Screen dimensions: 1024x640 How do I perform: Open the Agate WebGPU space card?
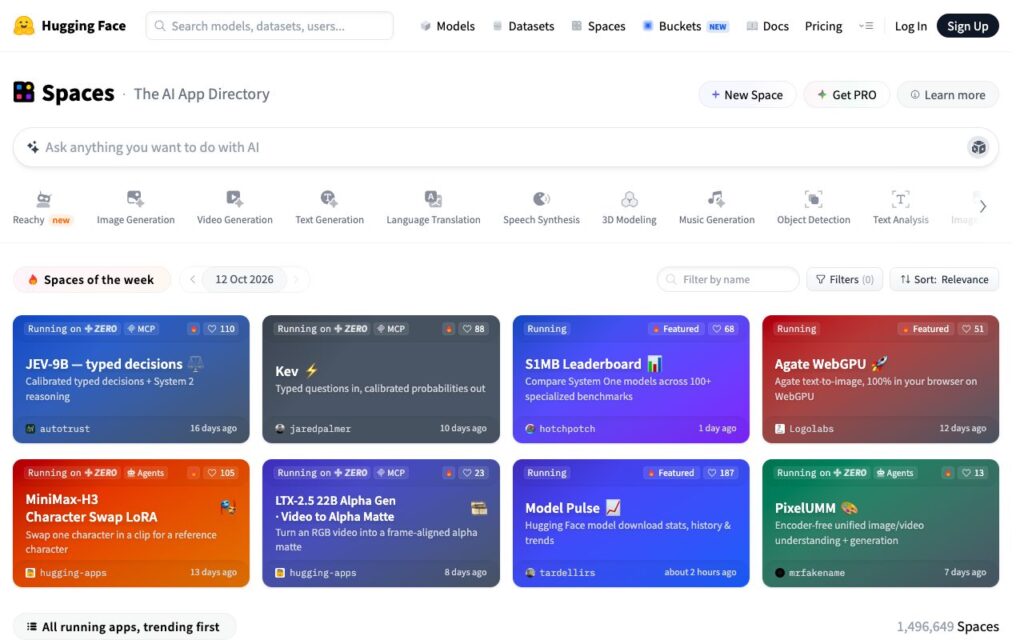880,379
